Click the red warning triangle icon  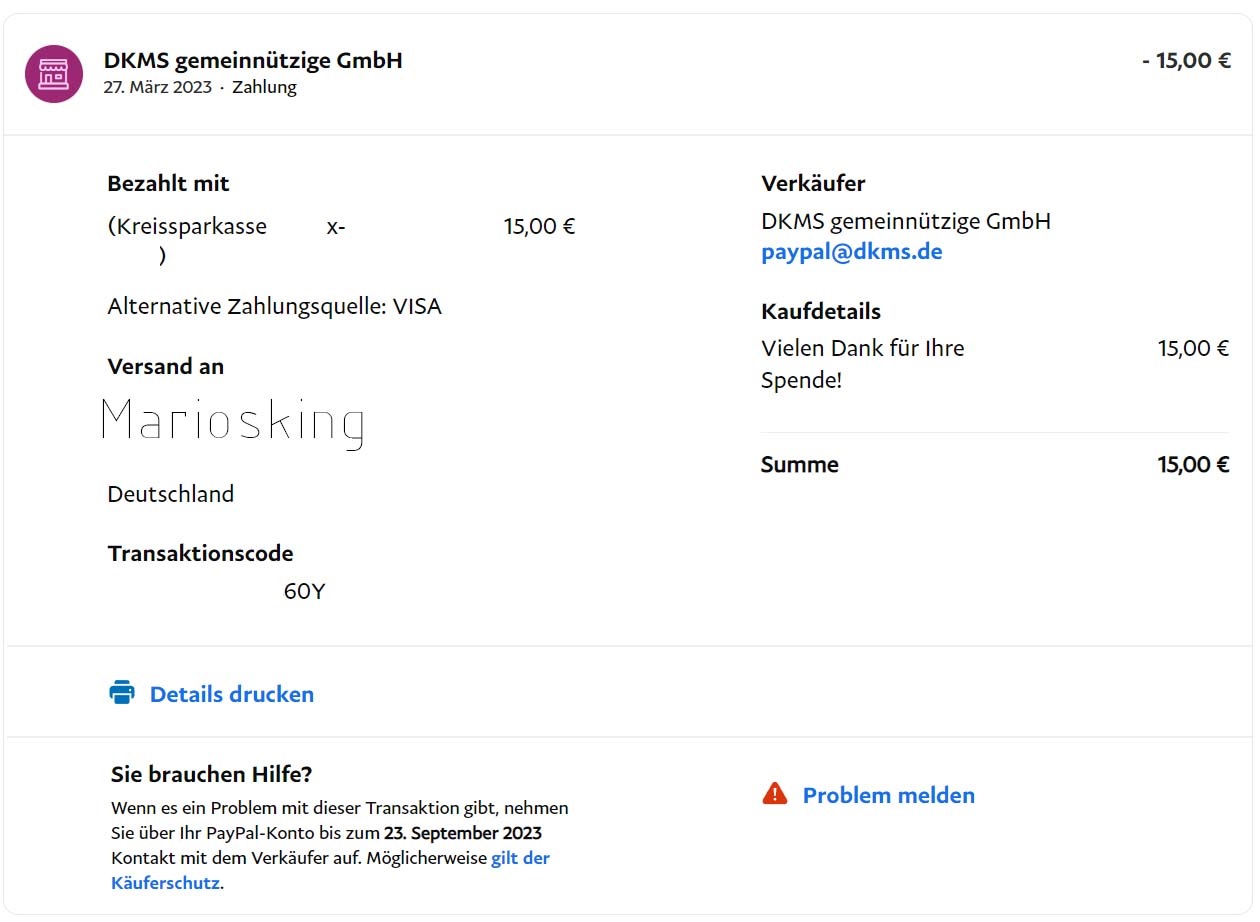775,794
